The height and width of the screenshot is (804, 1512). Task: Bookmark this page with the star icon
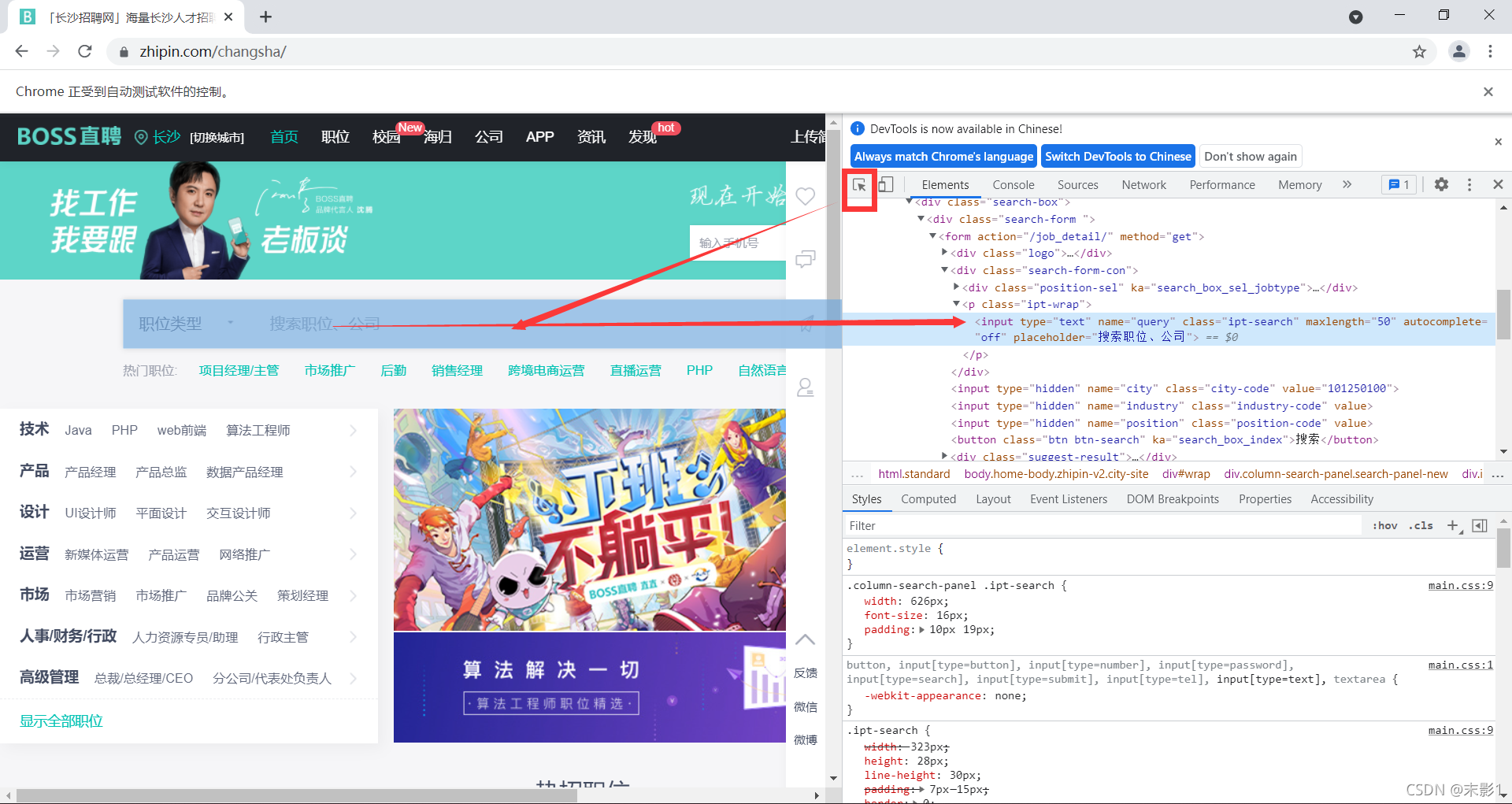coord(1419,52)
